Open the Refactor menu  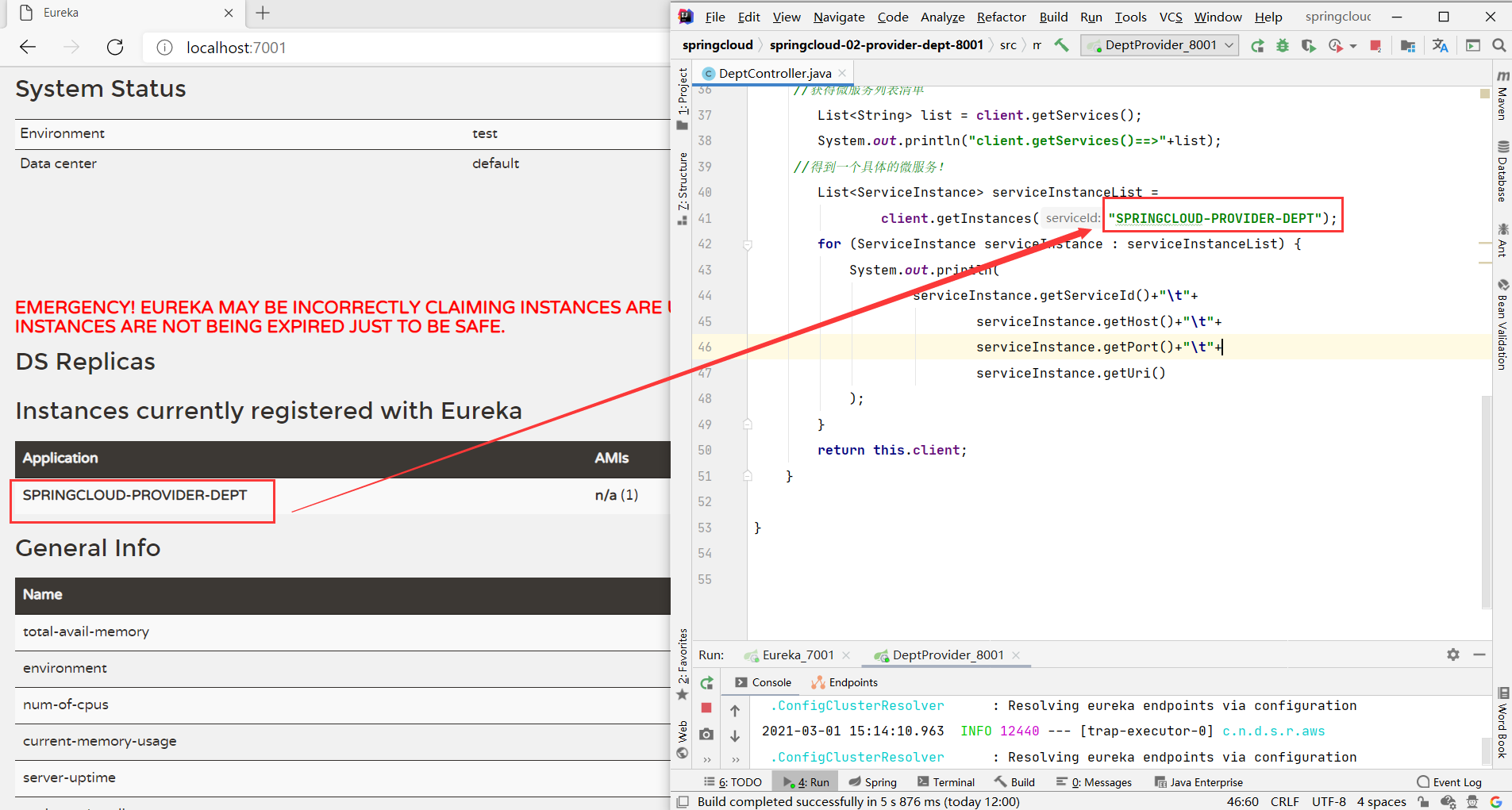[x=1002, y=17]
